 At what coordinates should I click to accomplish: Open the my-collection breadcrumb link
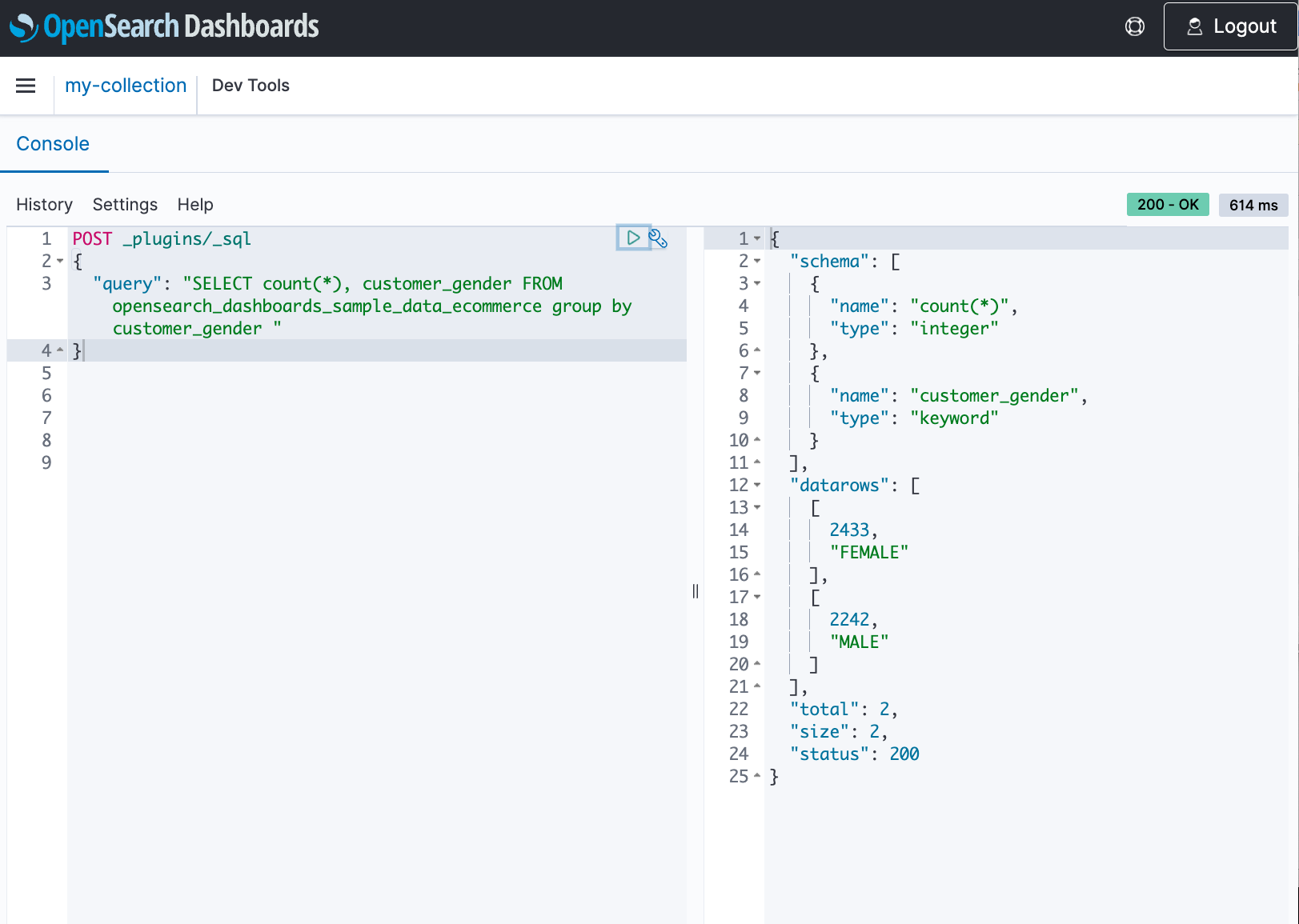click(x=126, y=86)
